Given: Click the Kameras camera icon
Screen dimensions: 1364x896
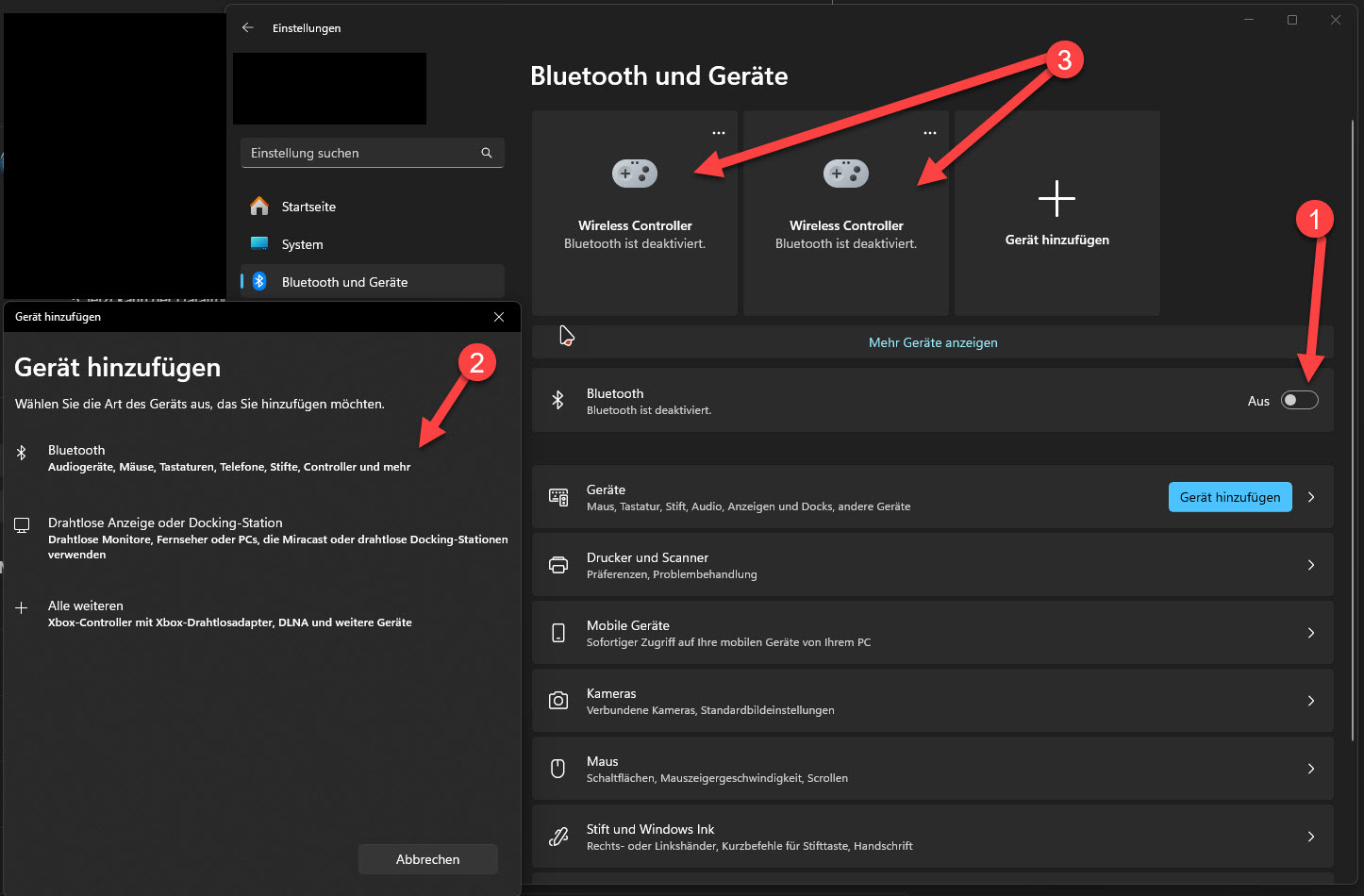Looking at the screenshot, I should [x=558, y=701].
